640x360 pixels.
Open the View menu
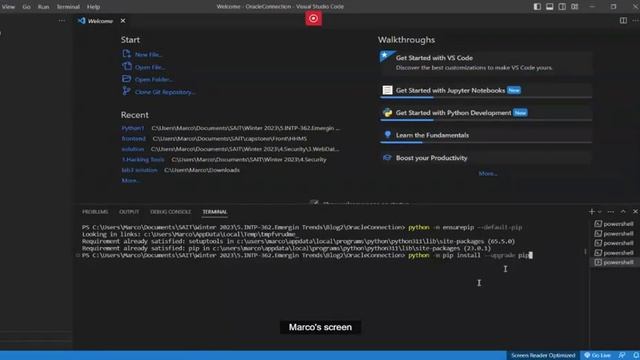click(8, 7)
